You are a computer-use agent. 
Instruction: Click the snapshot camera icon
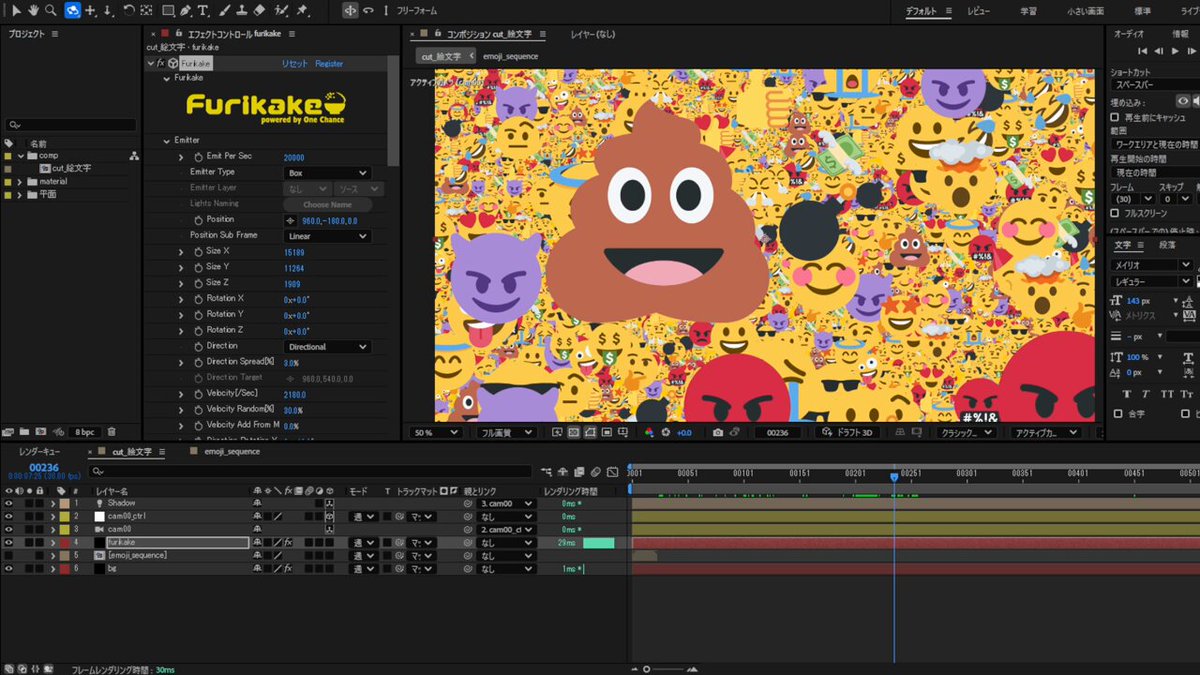click(x=718, y=432)
